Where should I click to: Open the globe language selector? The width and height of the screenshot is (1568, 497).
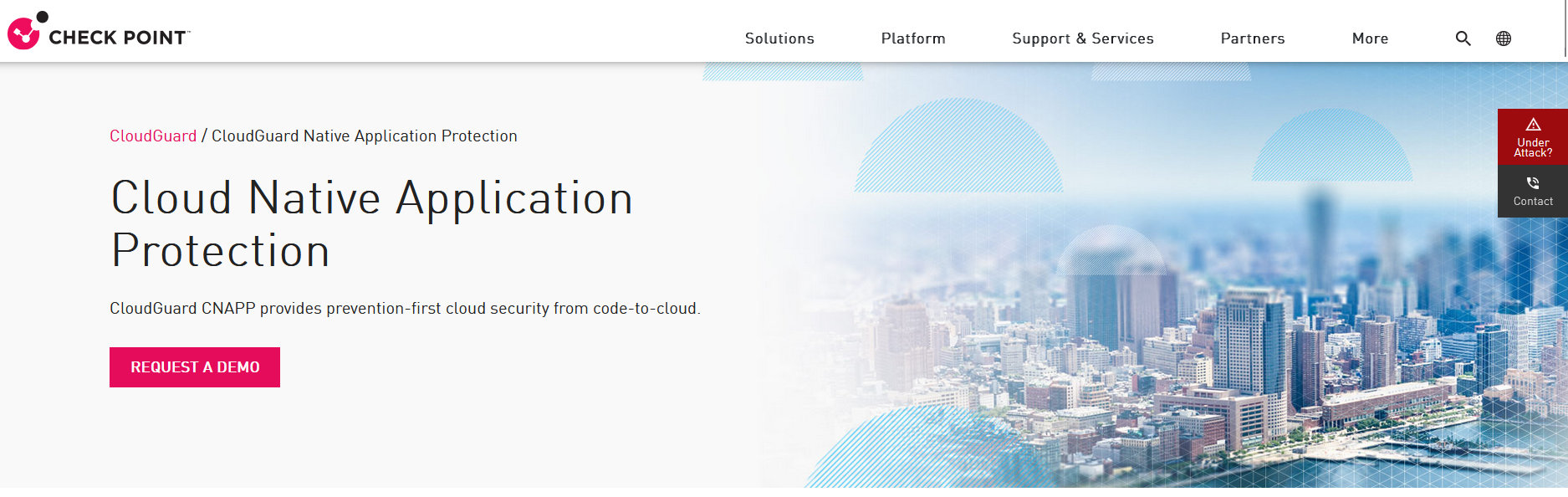[1504, 38]
